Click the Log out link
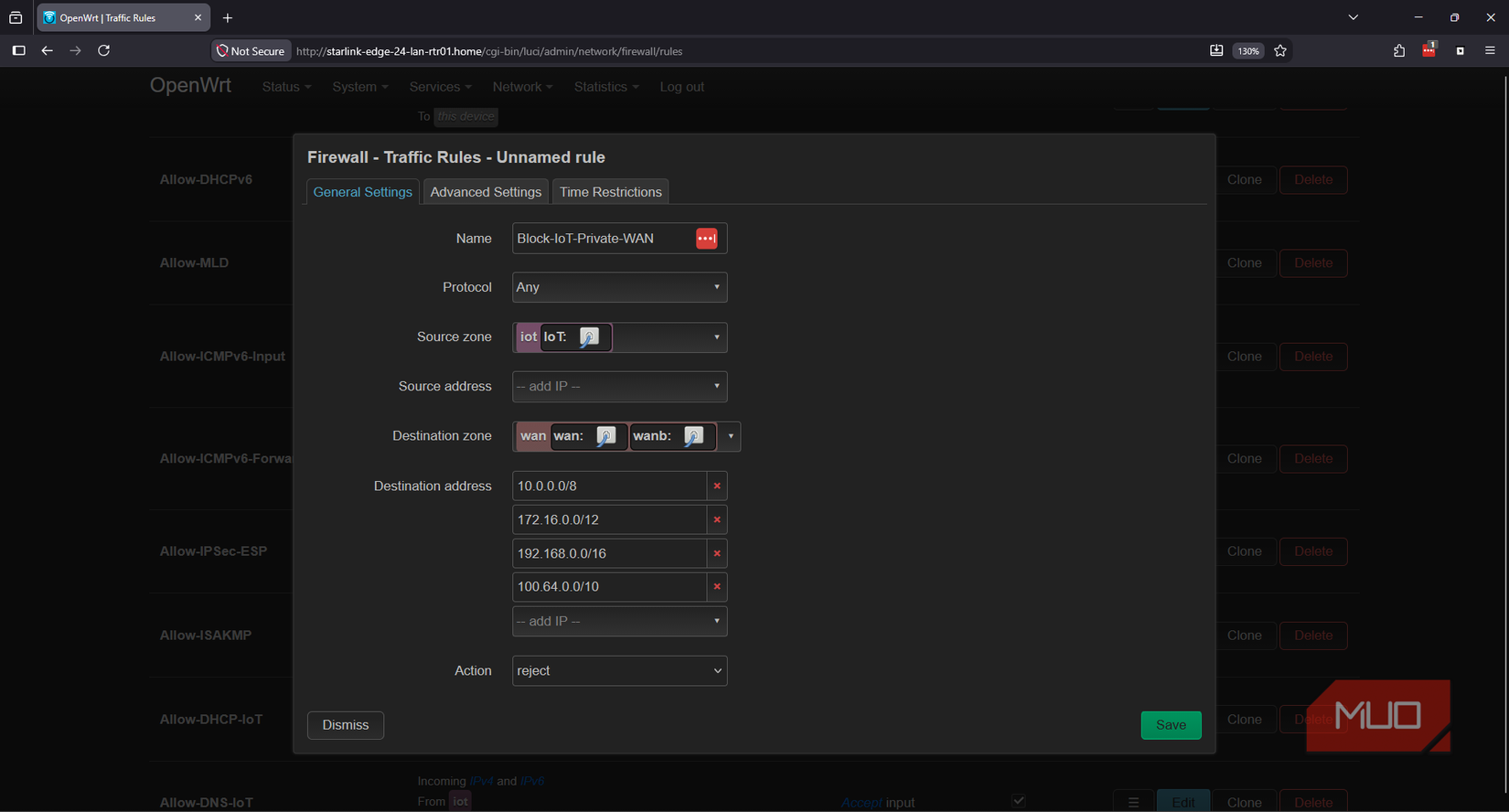The image size is (1509, 812). coord(682,87)
